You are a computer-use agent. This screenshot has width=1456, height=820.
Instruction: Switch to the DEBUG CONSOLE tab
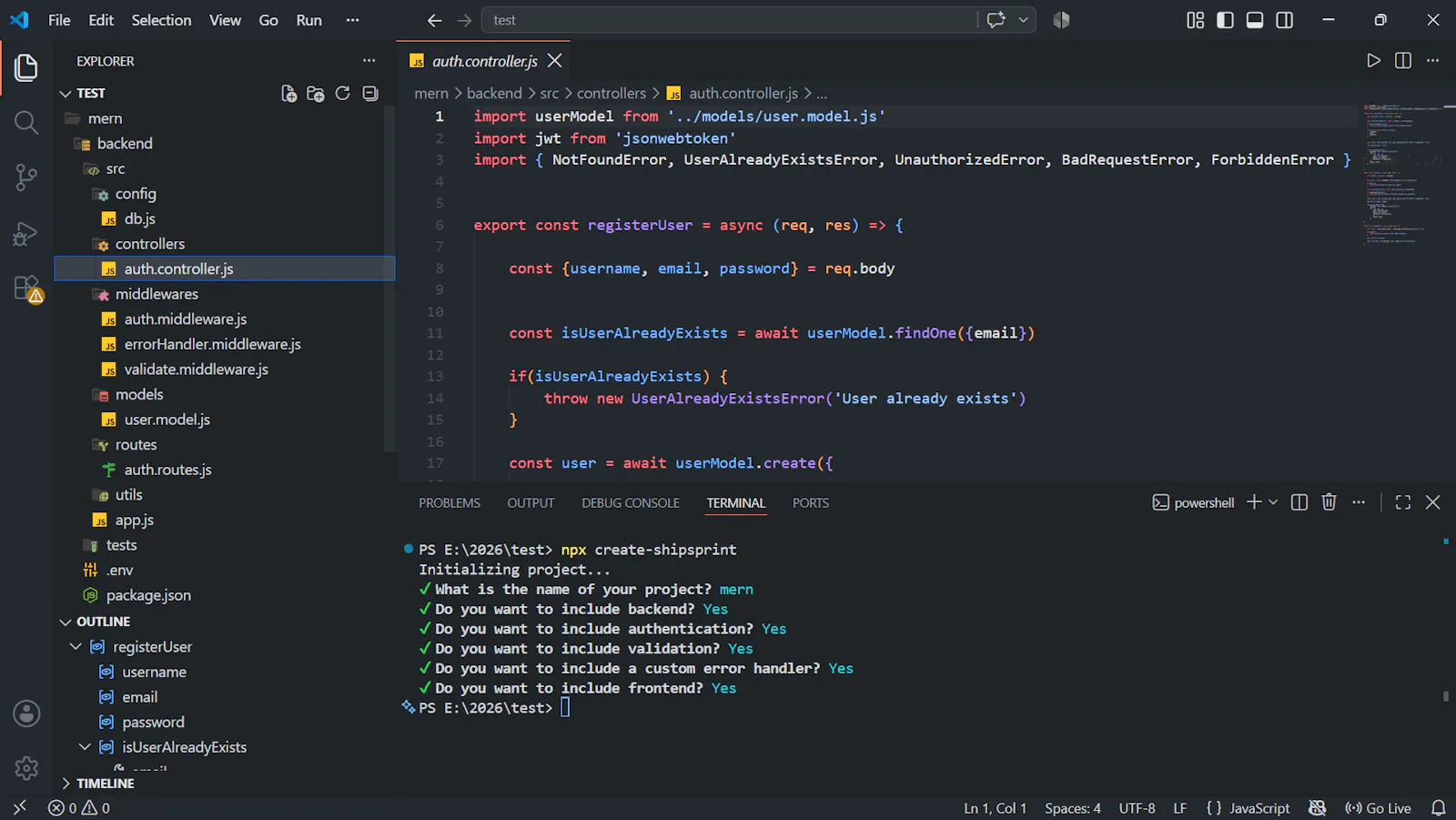click(x=631, y=503)
